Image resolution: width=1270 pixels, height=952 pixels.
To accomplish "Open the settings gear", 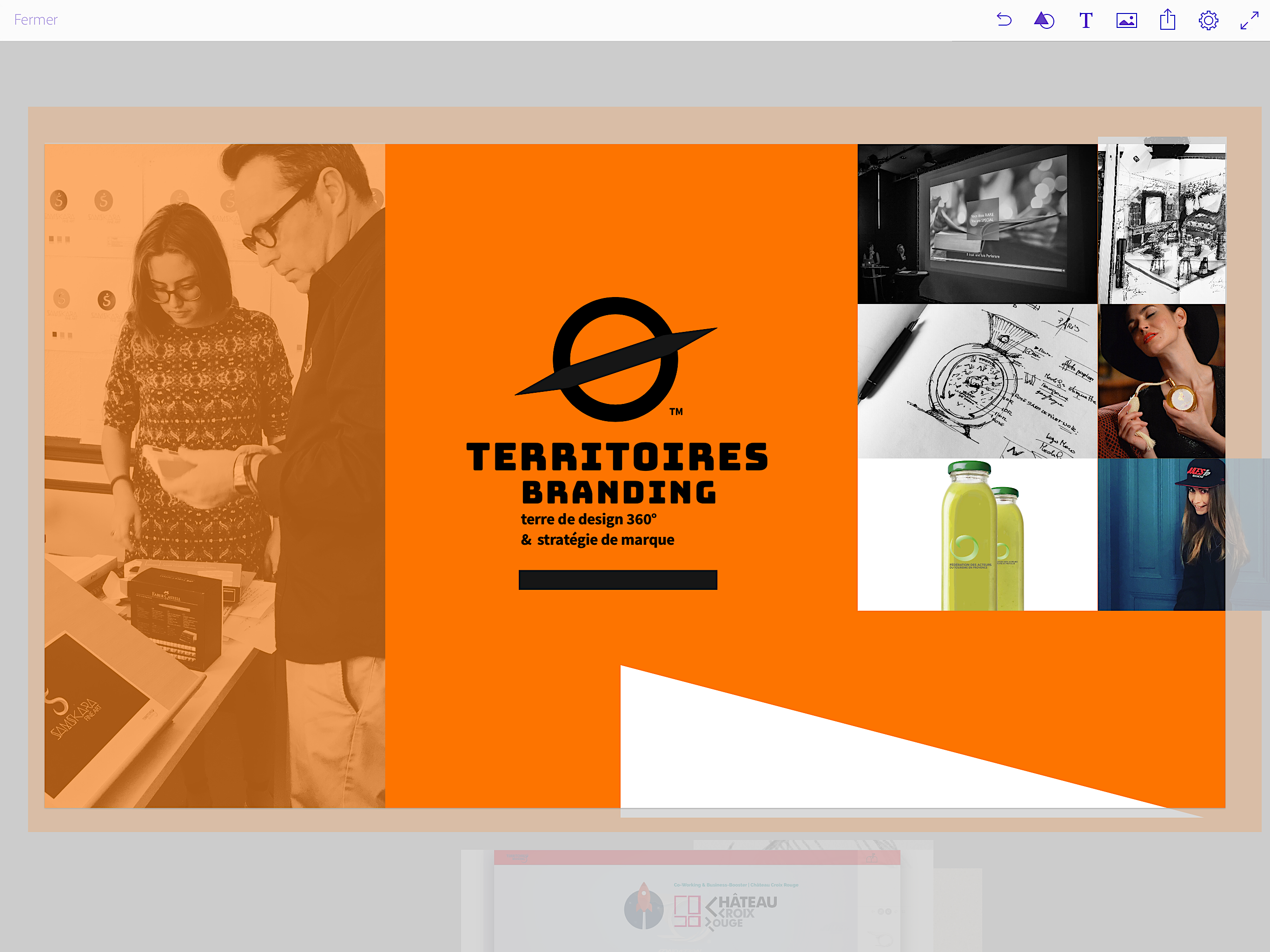I will point(1208,20).
